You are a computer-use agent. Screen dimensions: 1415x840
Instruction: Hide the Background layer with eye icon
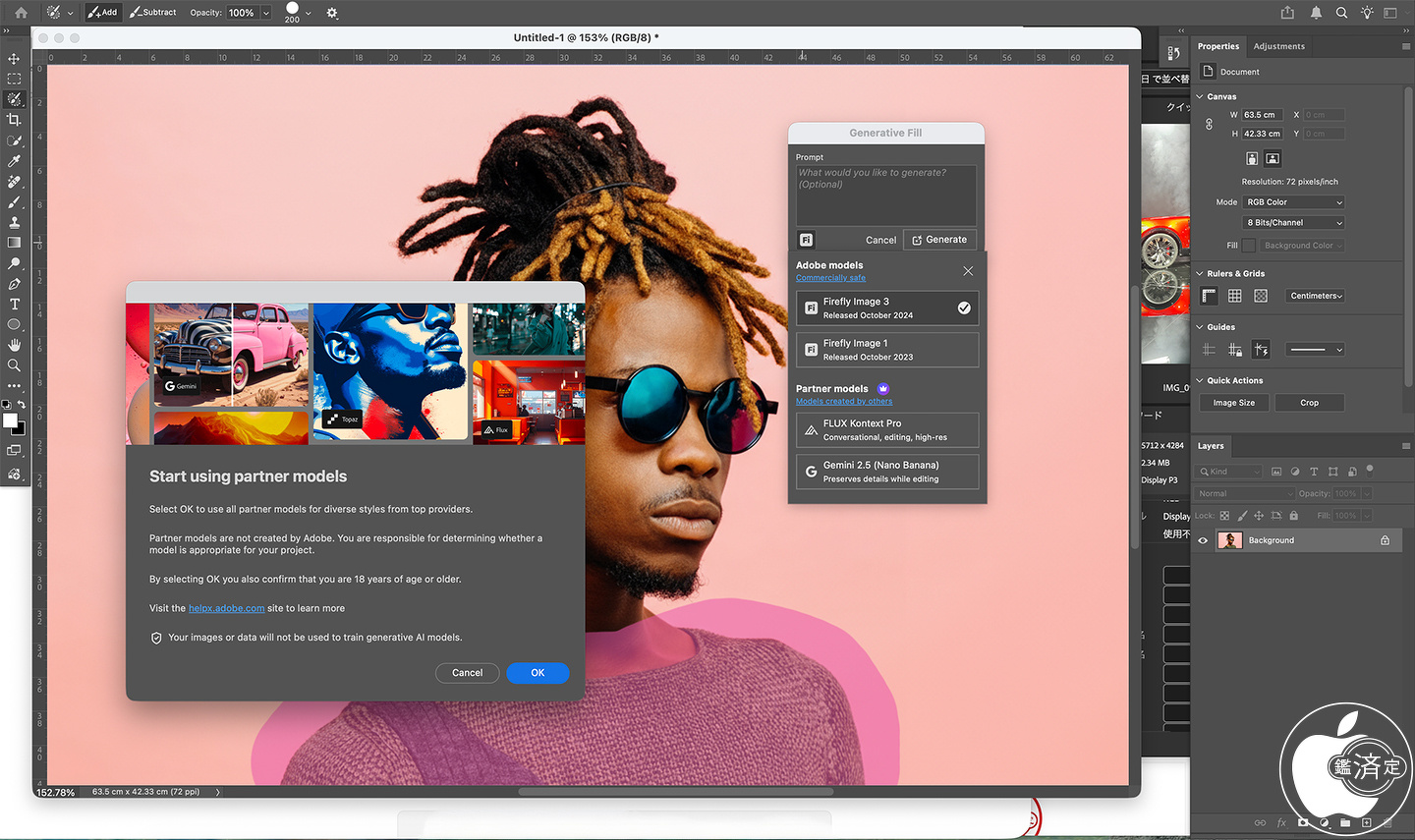coord(1203,540)
